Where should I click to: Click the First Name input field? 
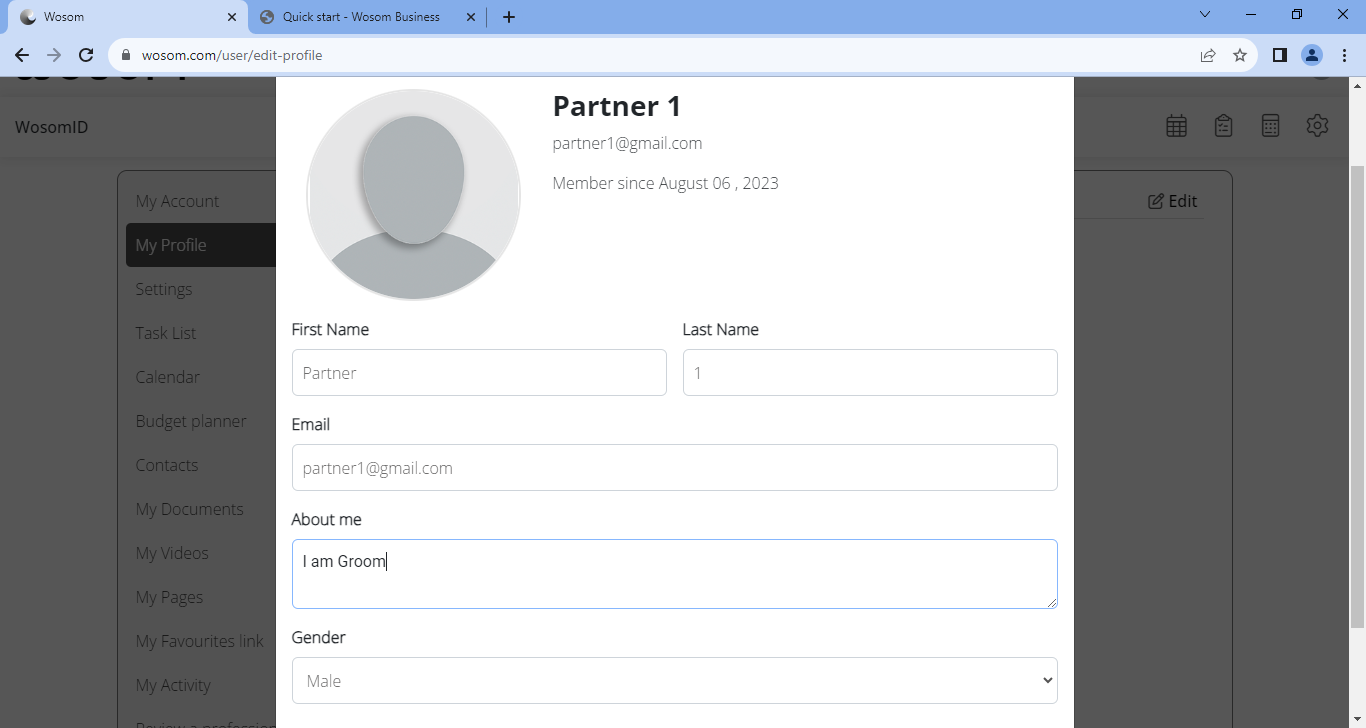click(479, 372)
